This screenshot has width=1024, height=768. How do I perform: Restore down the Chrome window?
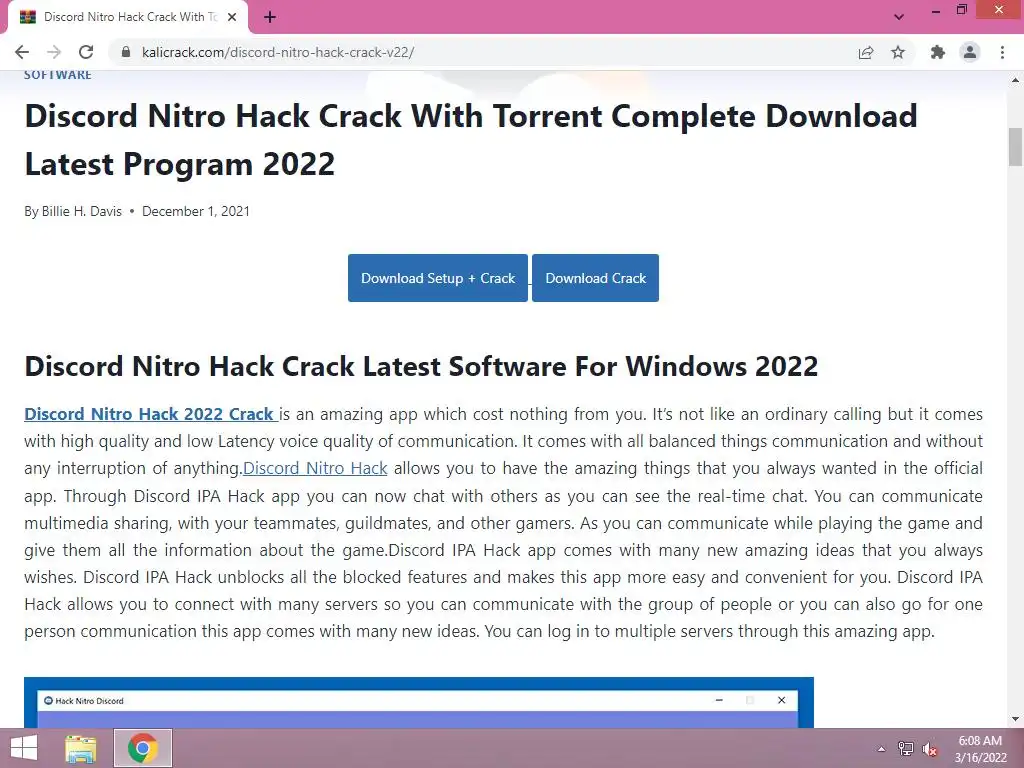(962, 10)
